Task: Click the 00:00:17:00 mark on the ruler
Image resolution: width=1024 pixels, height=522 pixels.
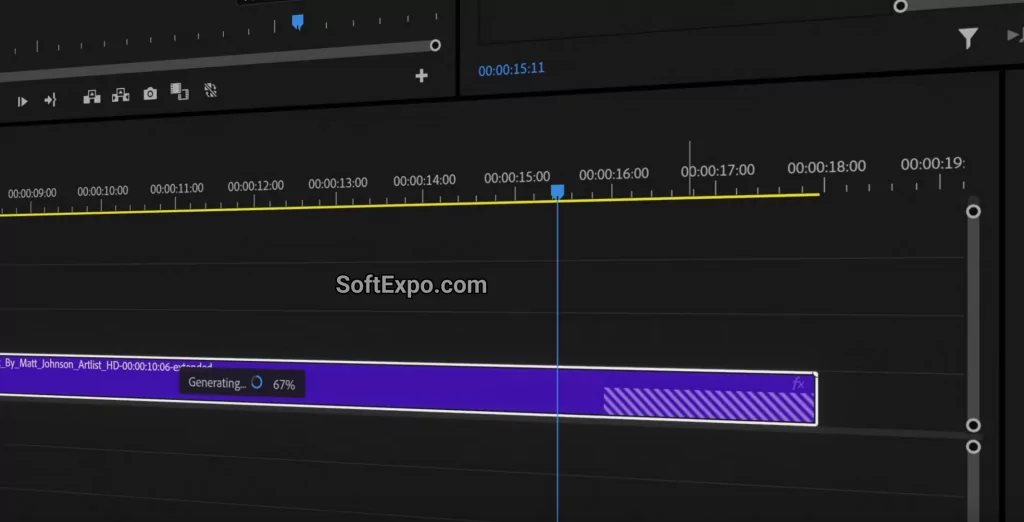Action: [x=718, y=171]
